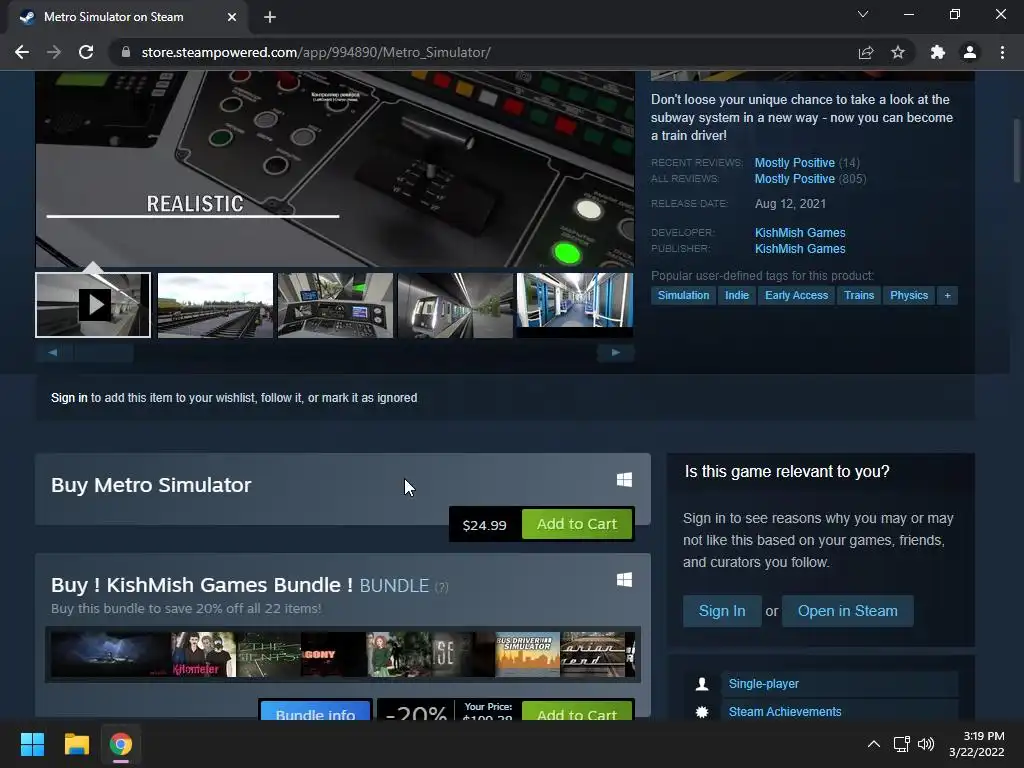Open Chrome profile avatar

[970, 52]
